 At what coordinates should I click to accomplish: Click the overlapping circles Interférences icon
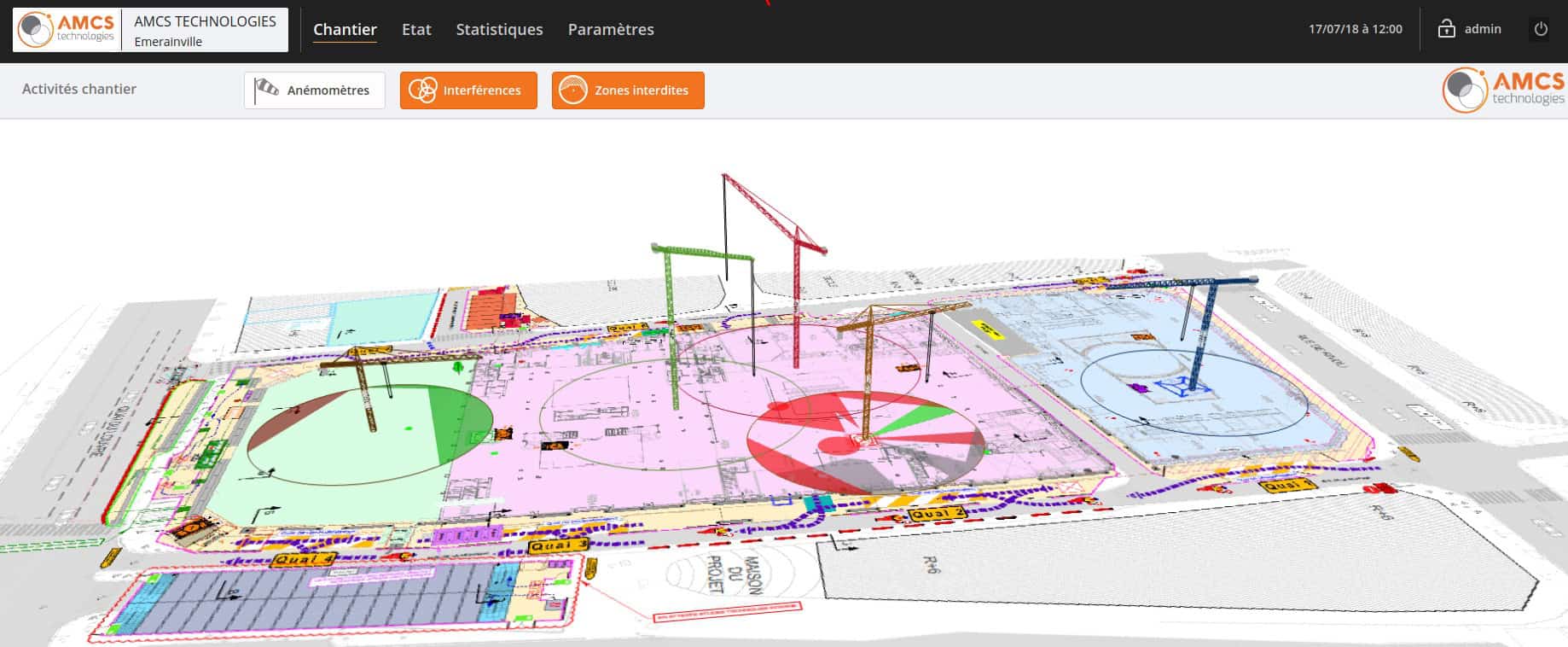422,90
